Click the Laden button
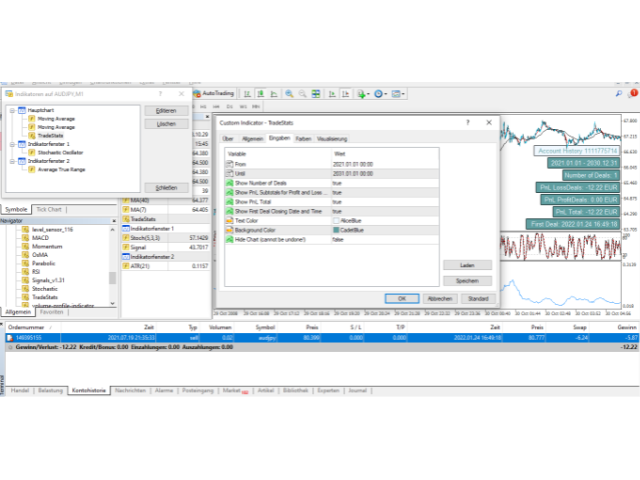This screenshot has width=640, height=480. pyautogui.click(x=467, y=265)
